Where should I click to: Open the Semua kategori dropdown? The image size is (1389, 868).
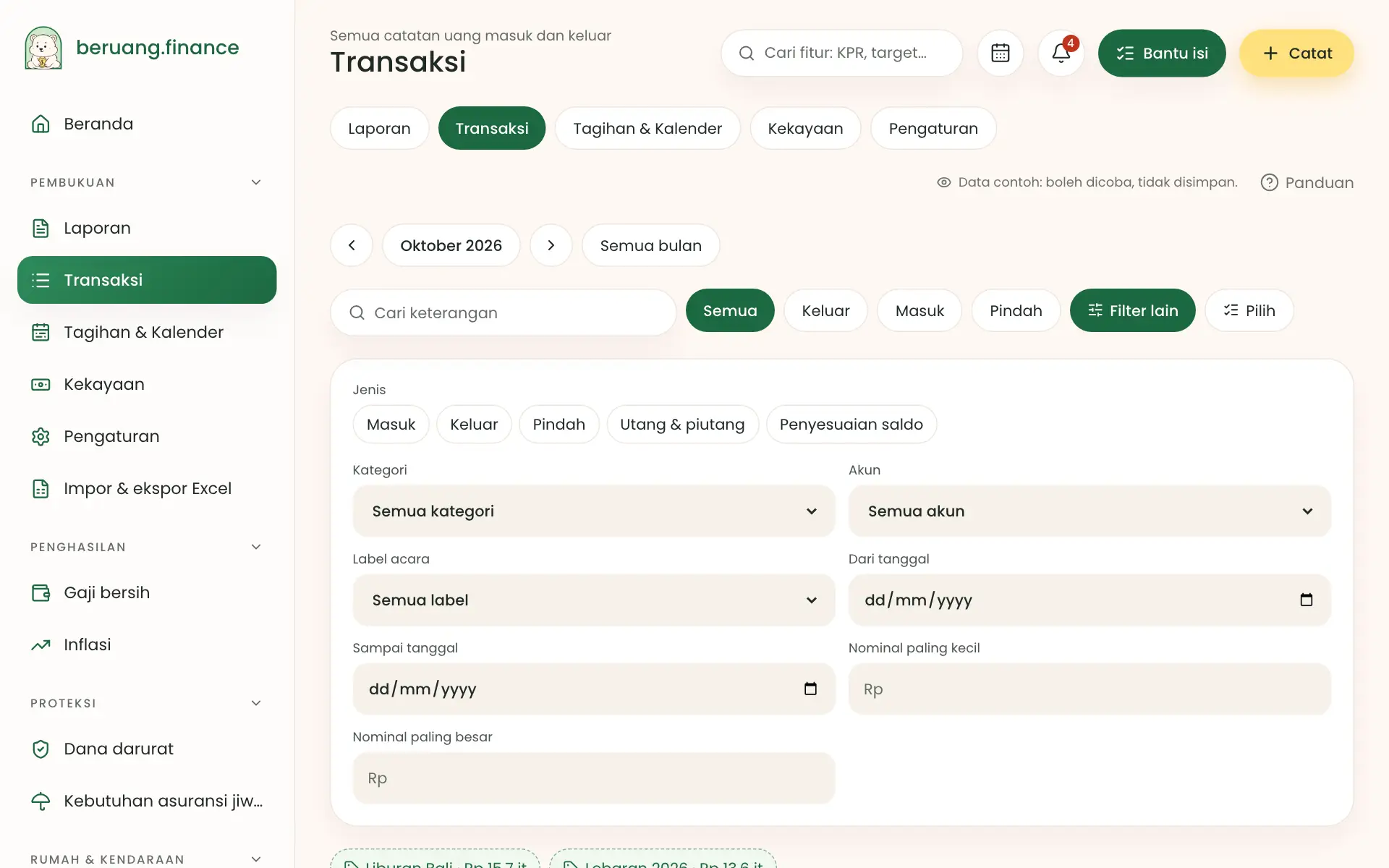point(594,511)
